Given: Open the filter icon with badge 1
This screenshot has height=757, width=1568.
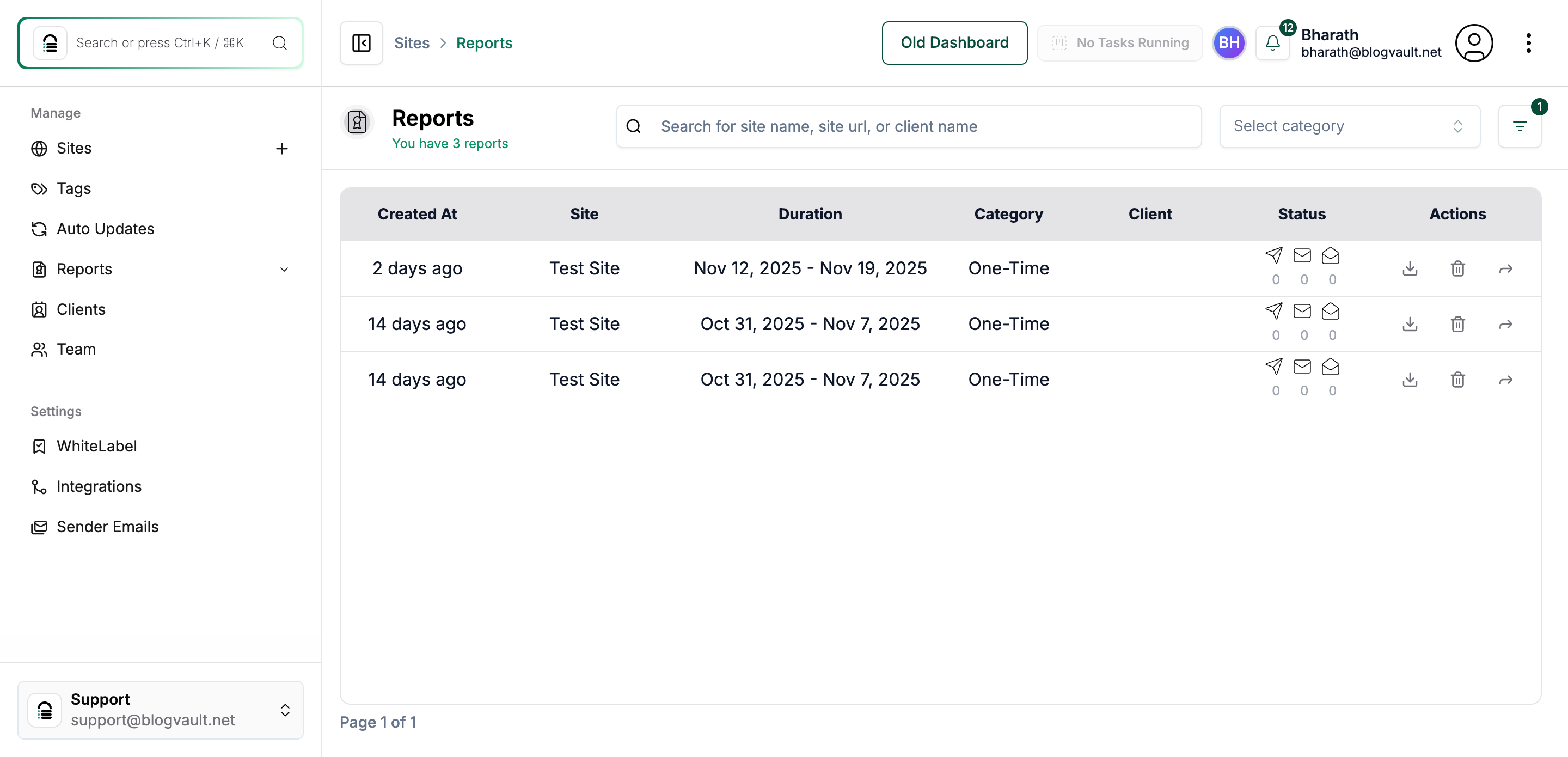Looking at the screenshot, I should point(1520,126).
